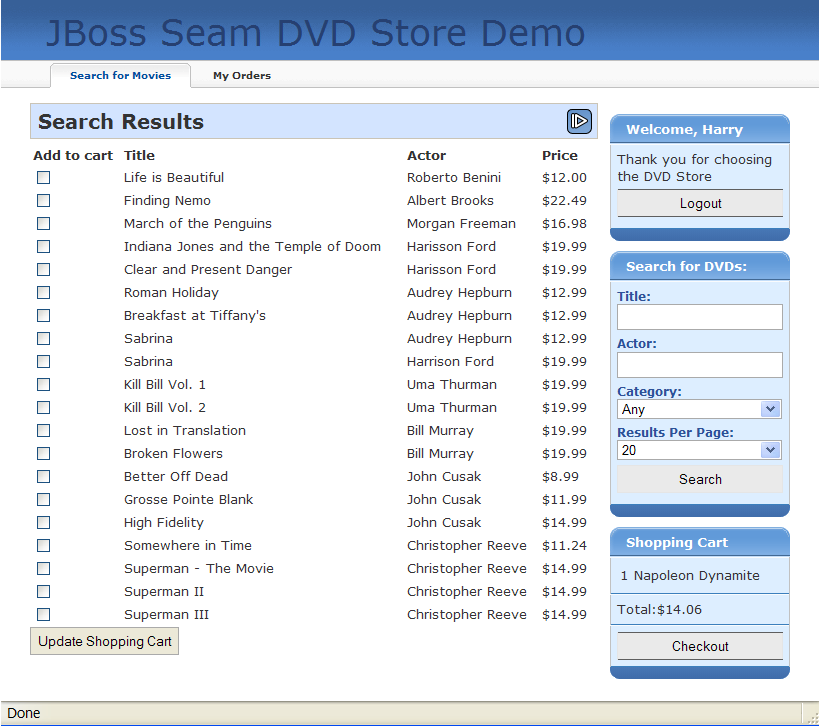819x726 pixels.
Task: Check the Grosse Pointe Blank checkbox
Action: point(44,500)
